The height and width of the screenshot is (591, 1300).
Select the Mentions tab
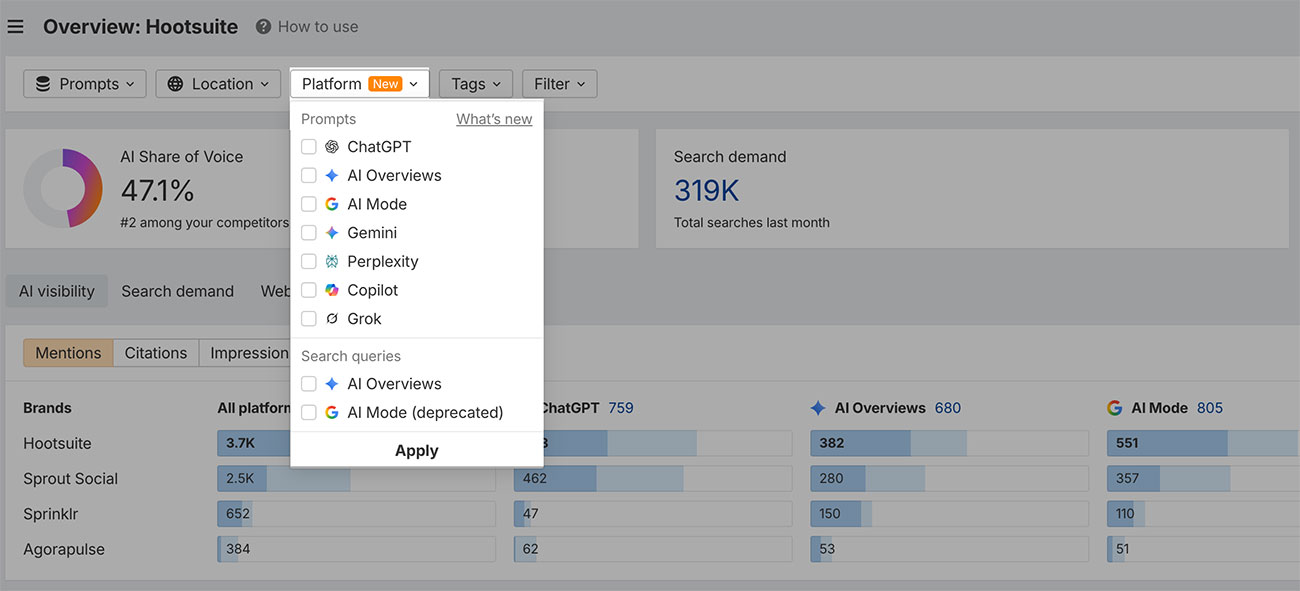point(68,353)
